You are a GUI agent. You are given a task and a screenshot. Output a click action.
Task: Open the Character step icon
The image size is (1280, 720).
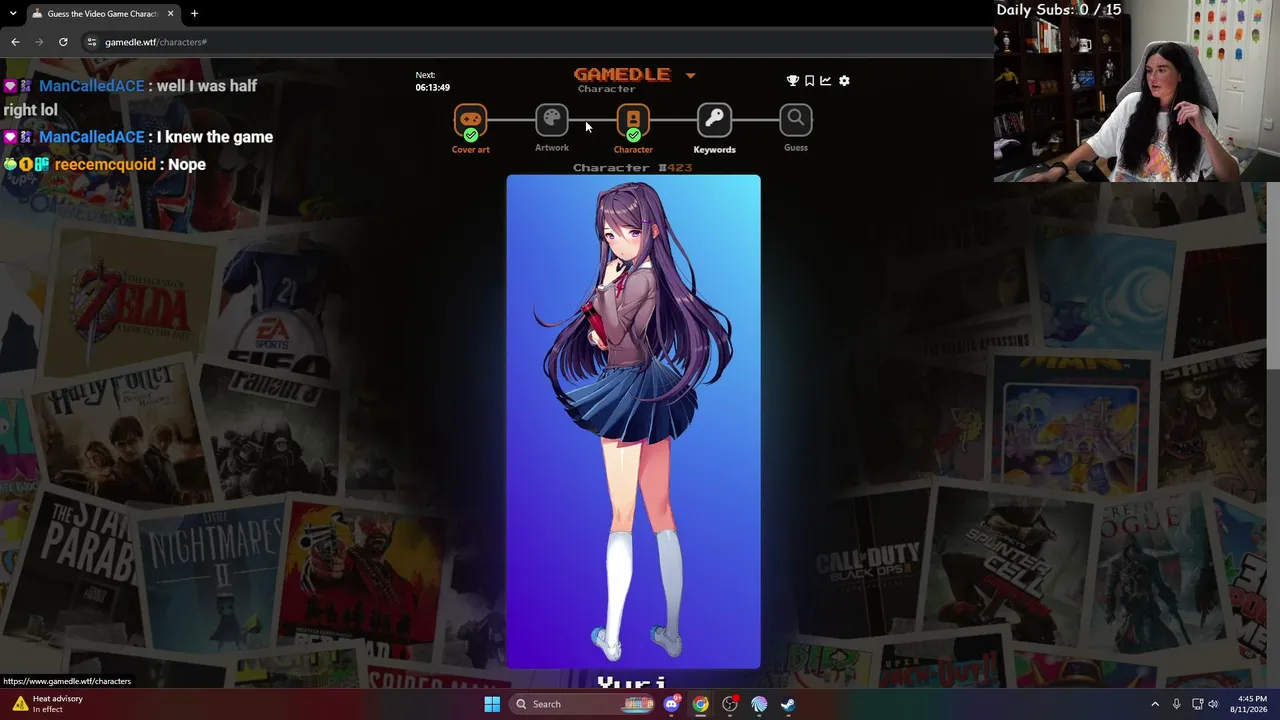point(633,120)
